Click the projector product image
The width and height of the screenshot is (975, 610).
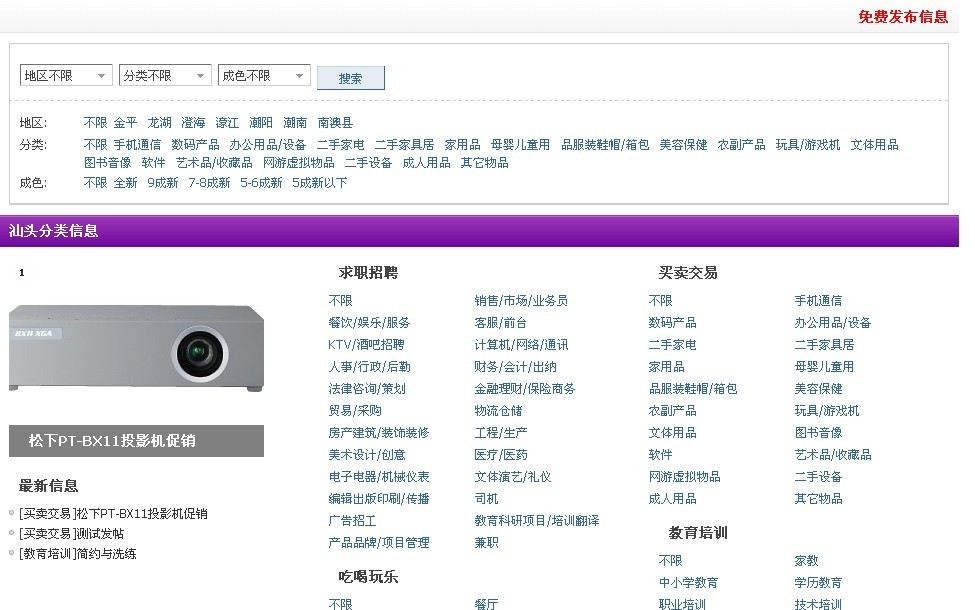click(136, 347)
